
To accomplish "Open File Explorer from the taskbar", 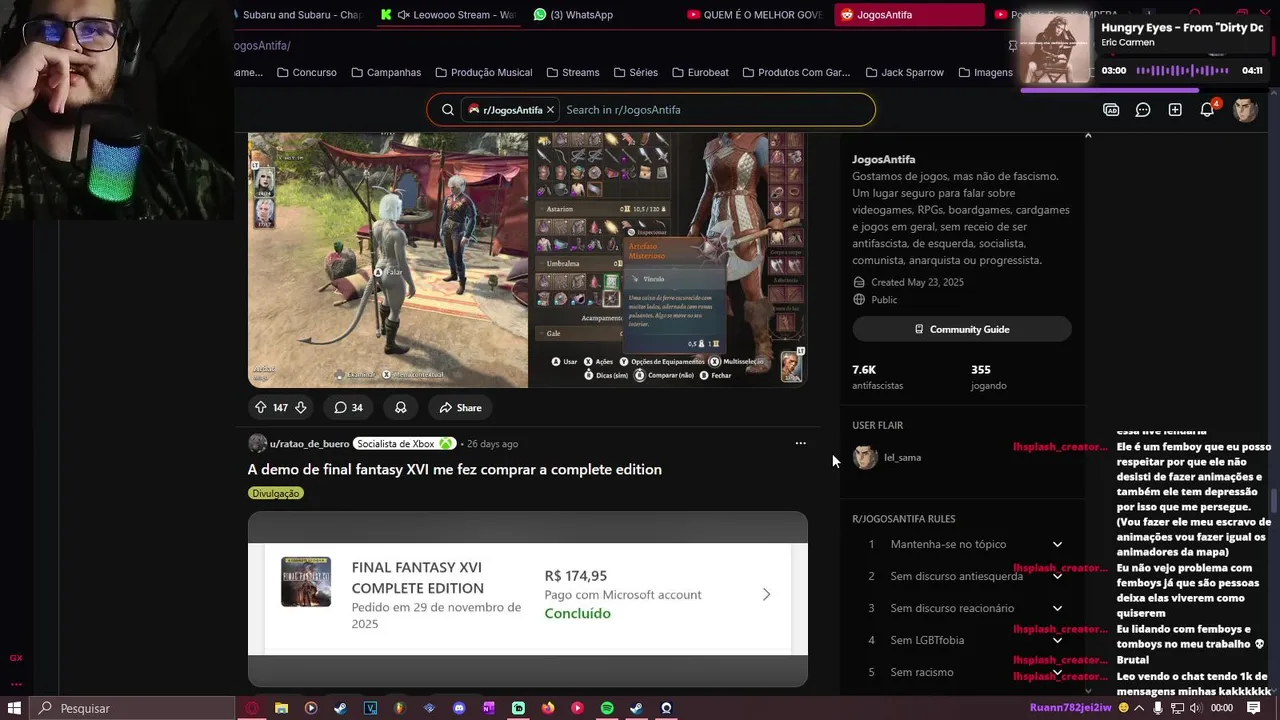I will (282, 708).
